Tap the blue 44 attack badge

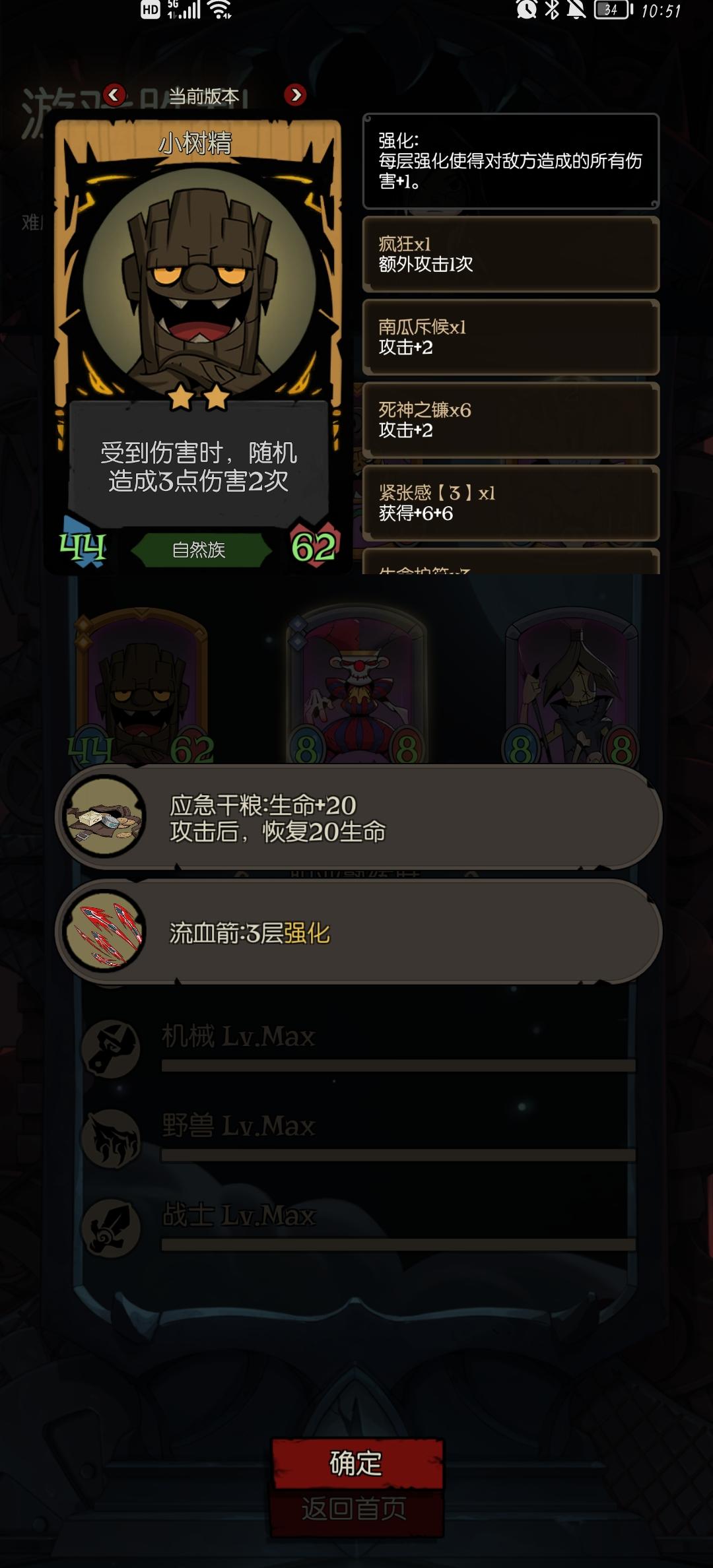(x=83, y=545)
